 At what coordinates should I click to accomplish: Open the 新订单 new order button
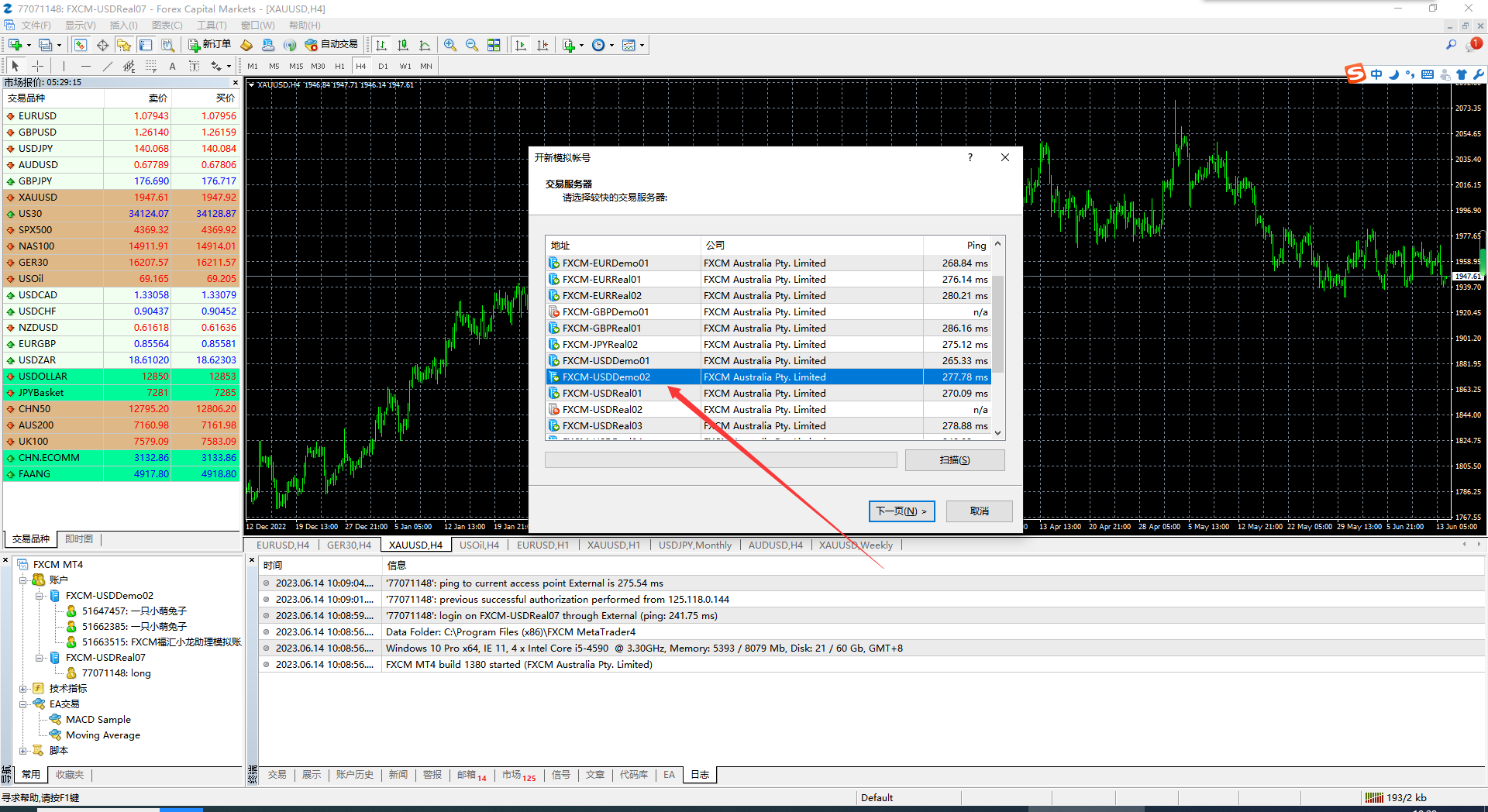210,45
